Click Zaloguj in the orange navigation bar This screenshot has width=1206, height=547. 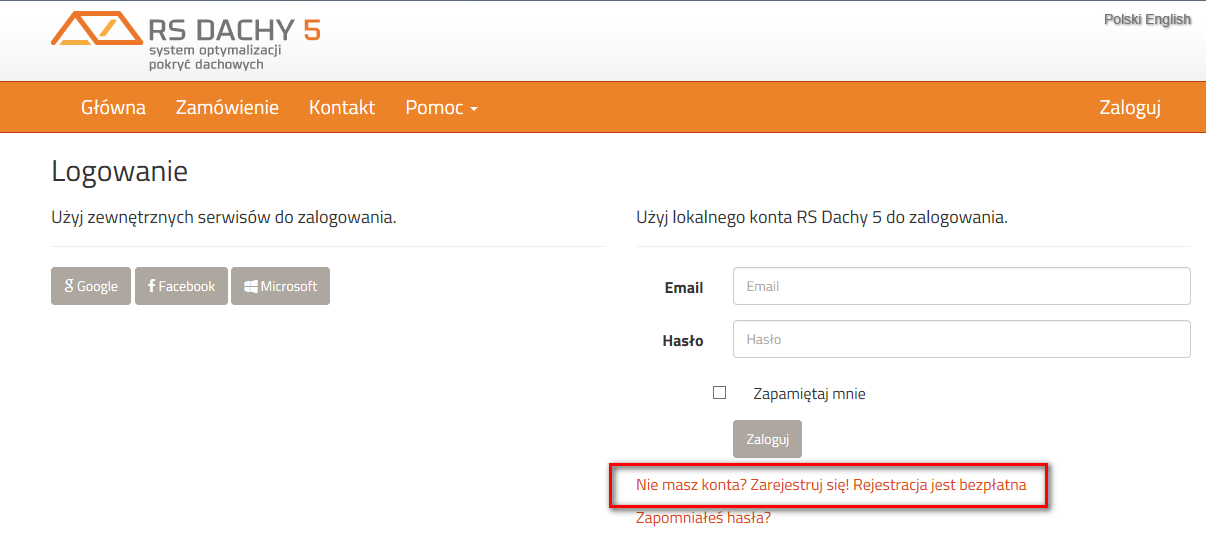(1130, 107)
